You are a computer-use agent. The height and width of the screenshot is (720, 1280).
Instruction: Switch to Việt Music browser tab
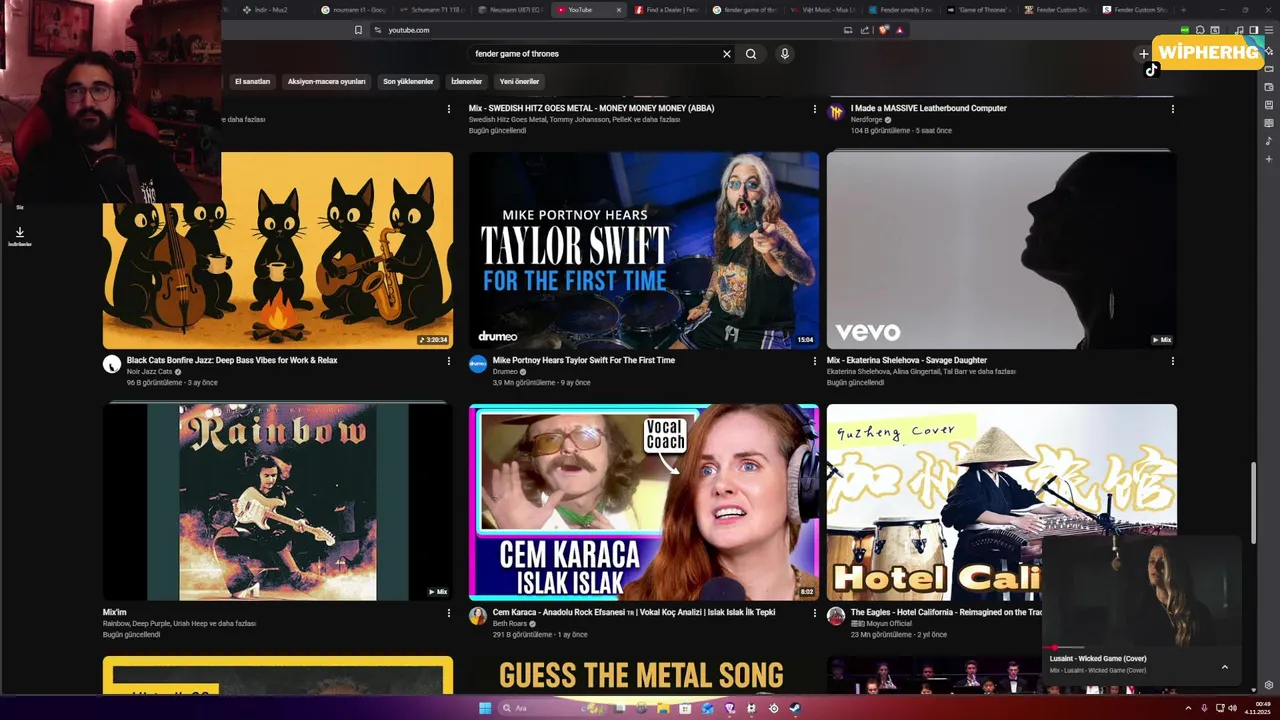coord(823,10)
